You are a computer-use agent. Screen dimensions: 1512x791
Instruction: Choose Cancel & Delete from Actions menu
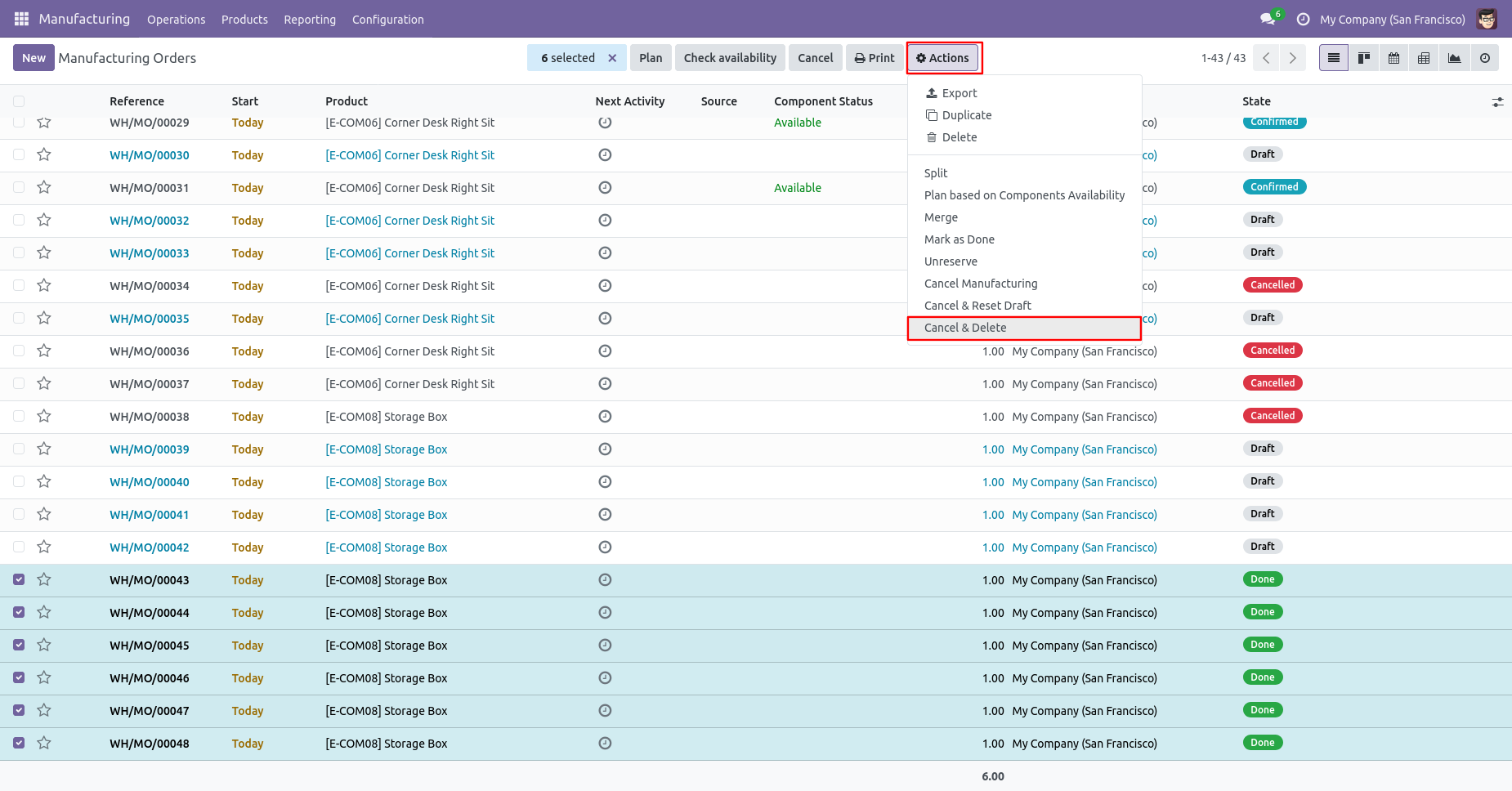point(1024,328)
